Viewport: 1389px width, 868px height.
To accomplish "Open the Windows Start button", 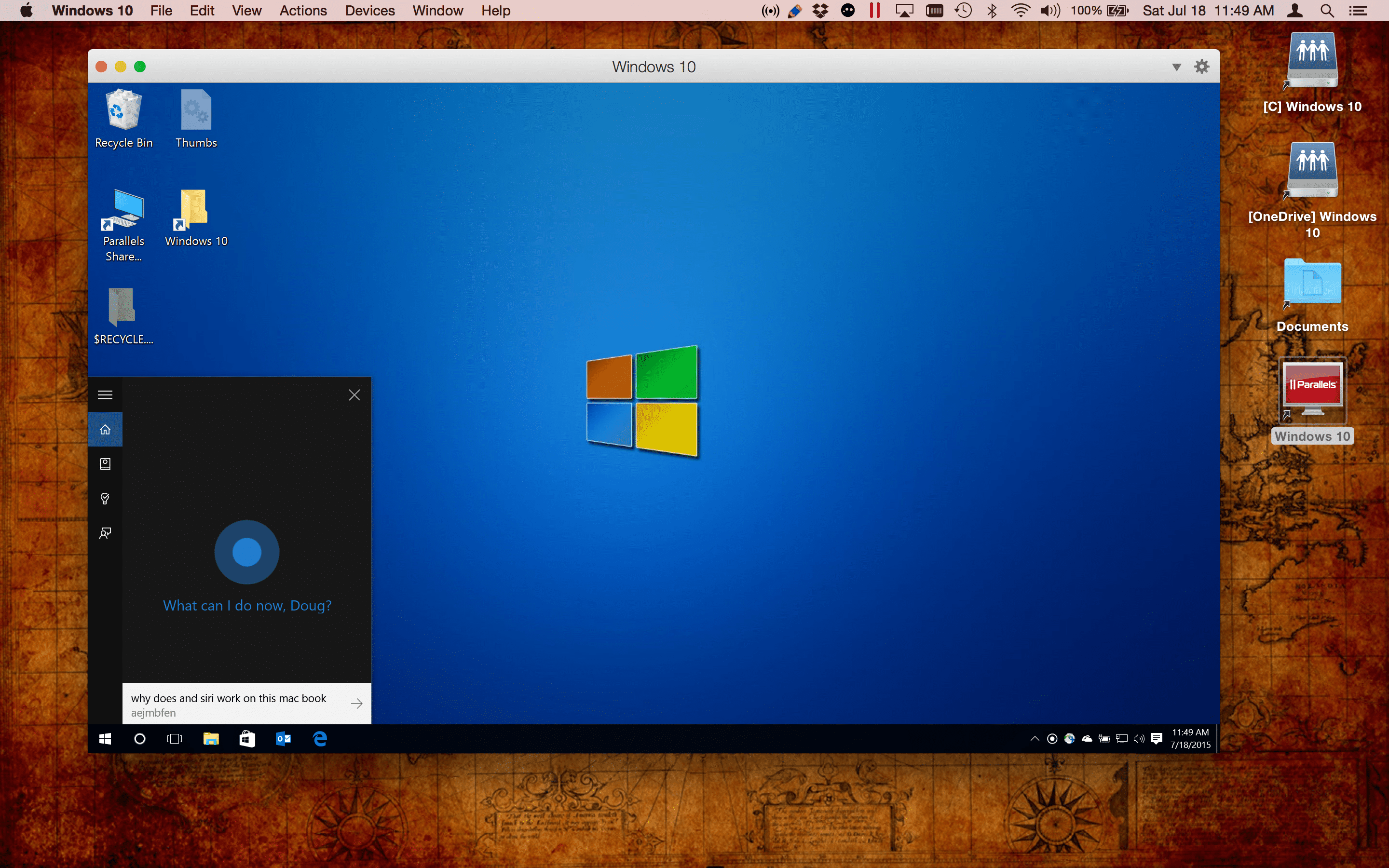I will (105, 739).
